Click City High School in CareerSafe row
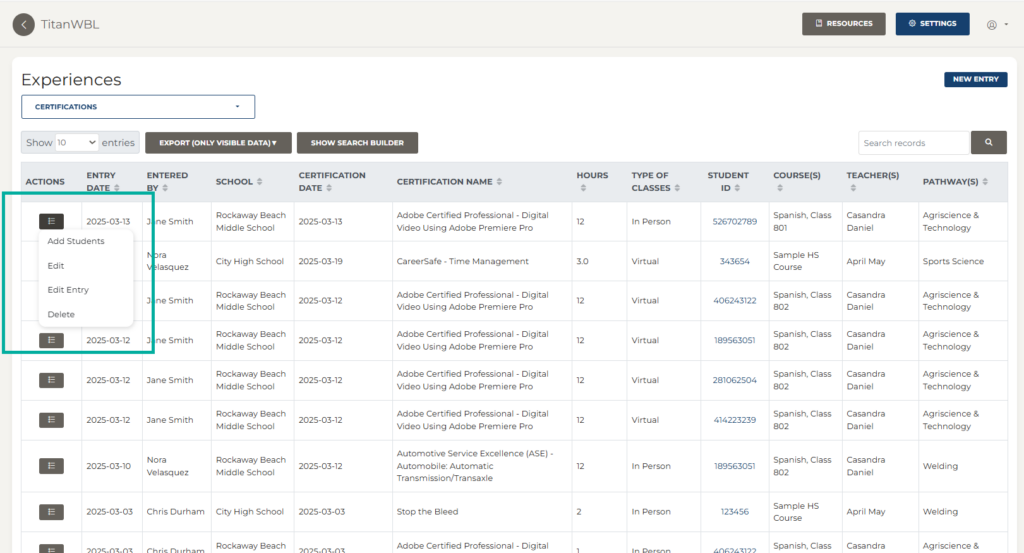The height and width of the screenshot is (553, 1024). point(249,261)
